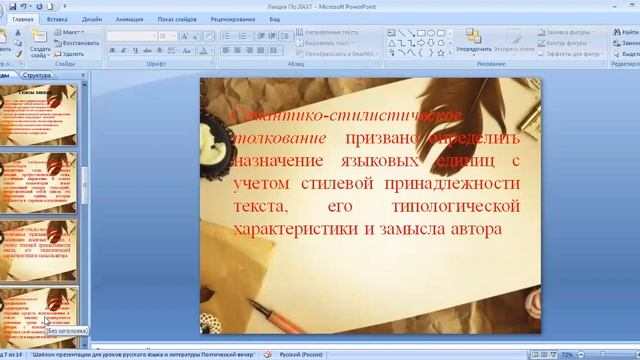Justify text alignment
The width and height of the screenshot is (640, 360).
click(x=261, y=51)
